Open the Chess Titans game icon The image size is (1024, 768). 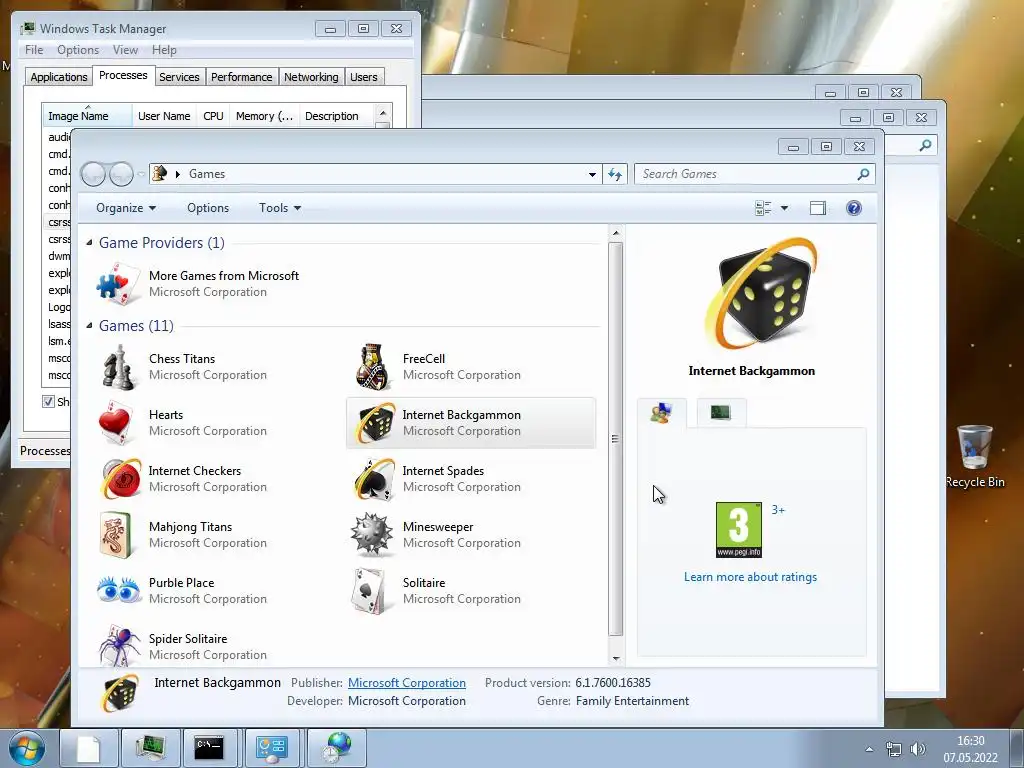click(x=119, y=367)
